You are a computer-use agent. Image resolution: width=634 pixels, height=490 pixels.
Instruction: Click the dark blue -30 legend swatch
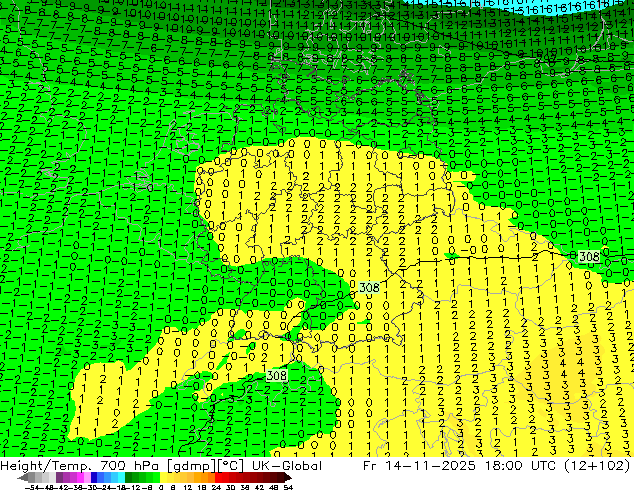click(x=95, y=477)
